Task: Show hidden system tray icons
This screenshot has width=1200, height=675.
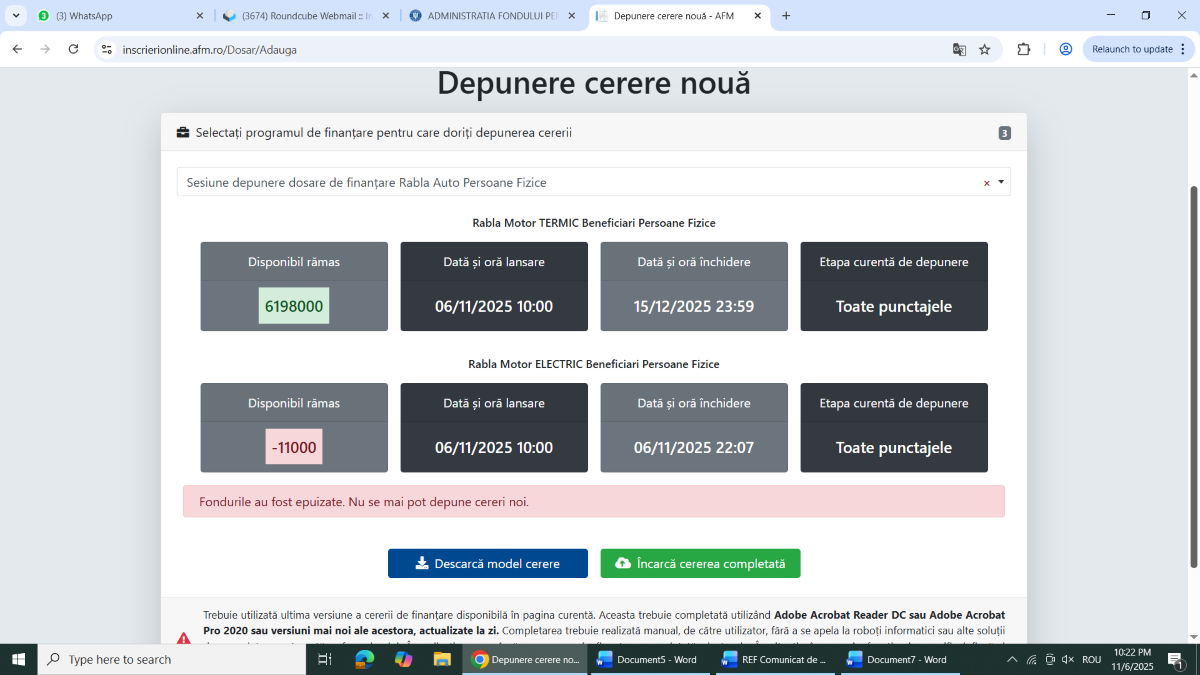Action: click(1012, 659)
